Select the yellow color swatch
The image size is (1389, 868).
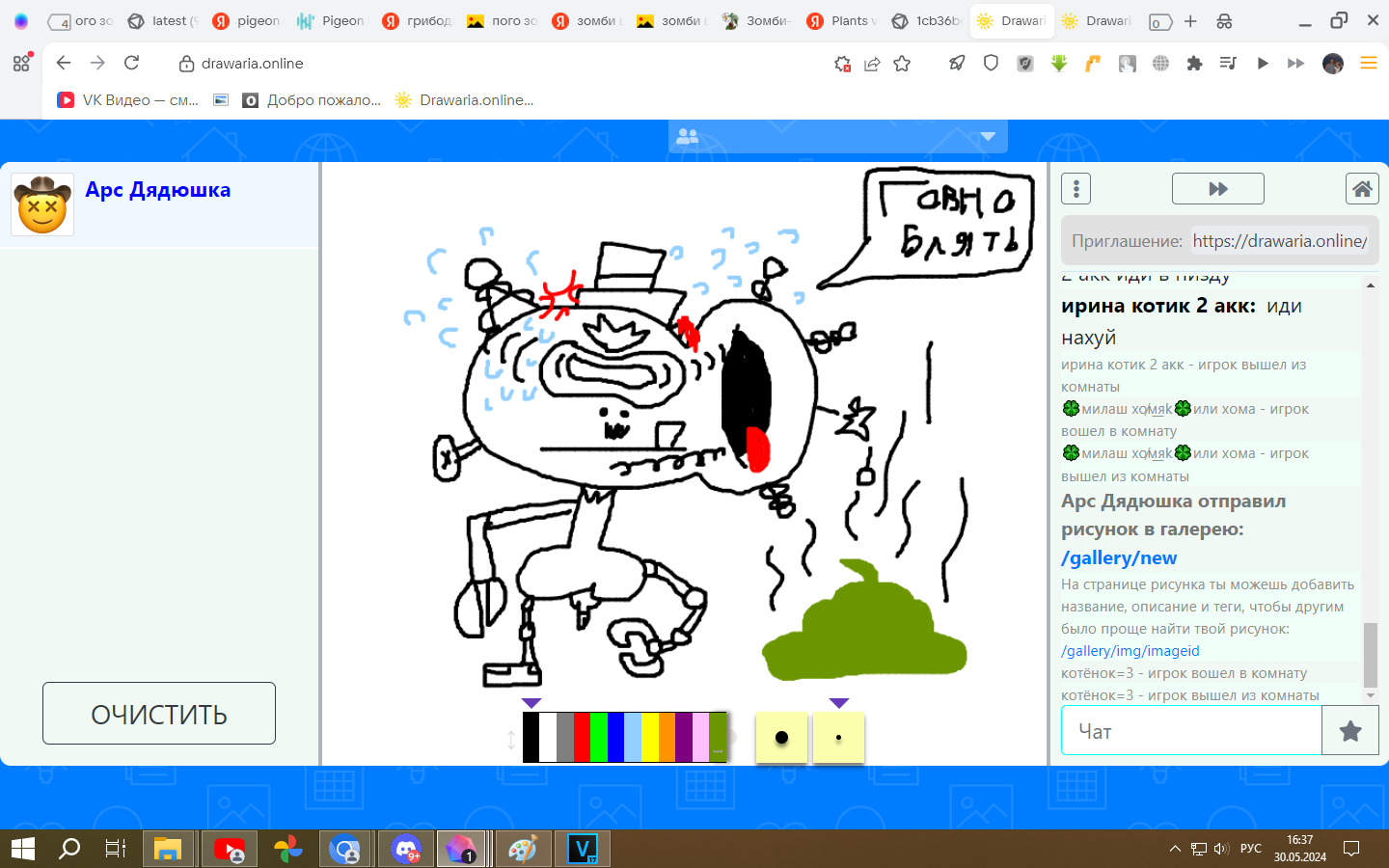[x=650, y=738]
